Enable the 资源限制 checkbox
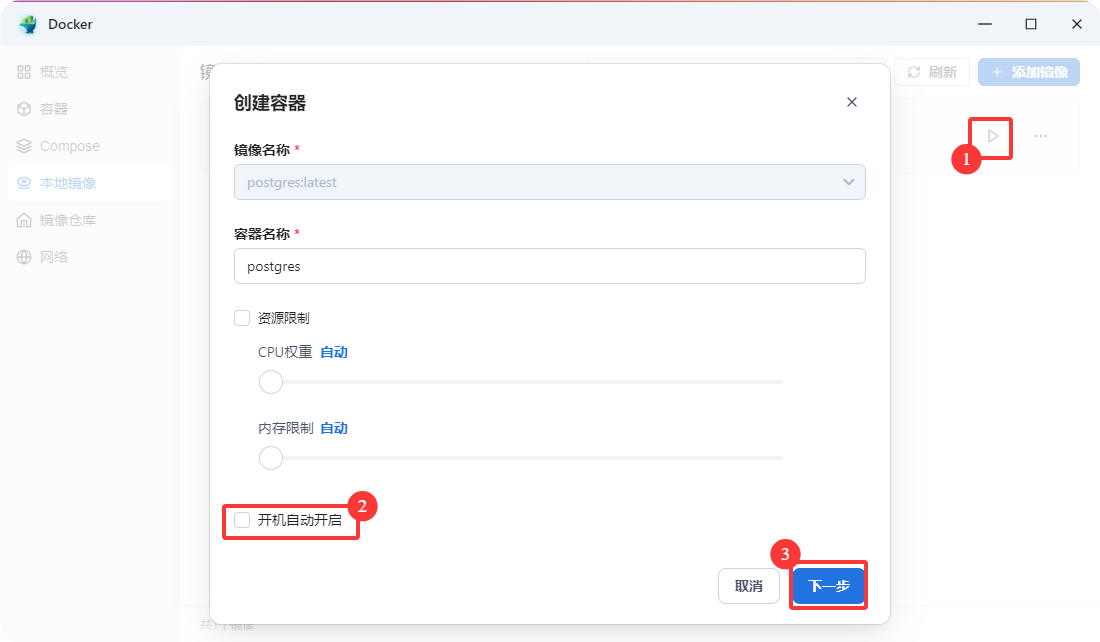 tap(242, 318)
